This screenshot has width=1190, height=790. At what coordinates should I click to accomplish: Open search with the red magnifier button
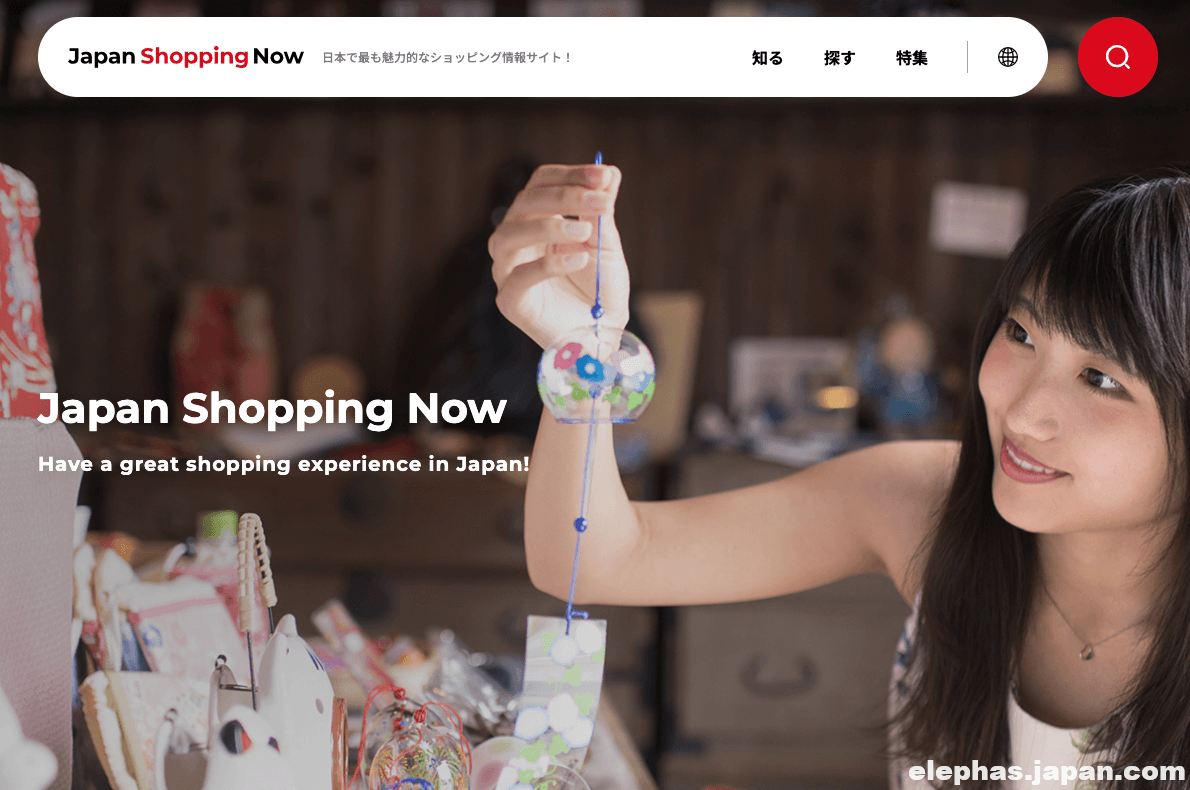point(1117,57)
